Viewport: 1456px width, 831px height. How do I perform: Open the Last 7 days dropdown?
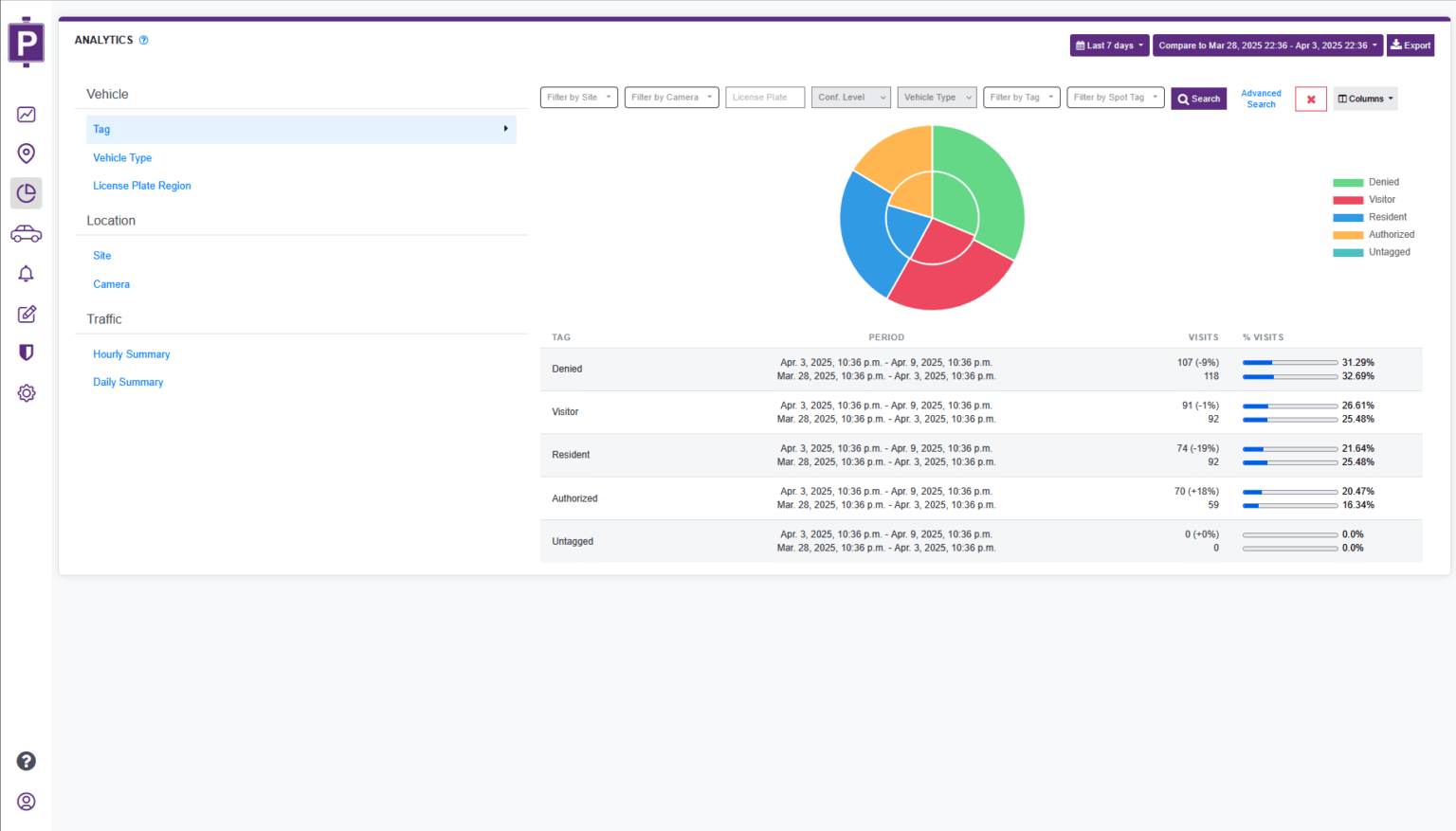point(1109,45)
